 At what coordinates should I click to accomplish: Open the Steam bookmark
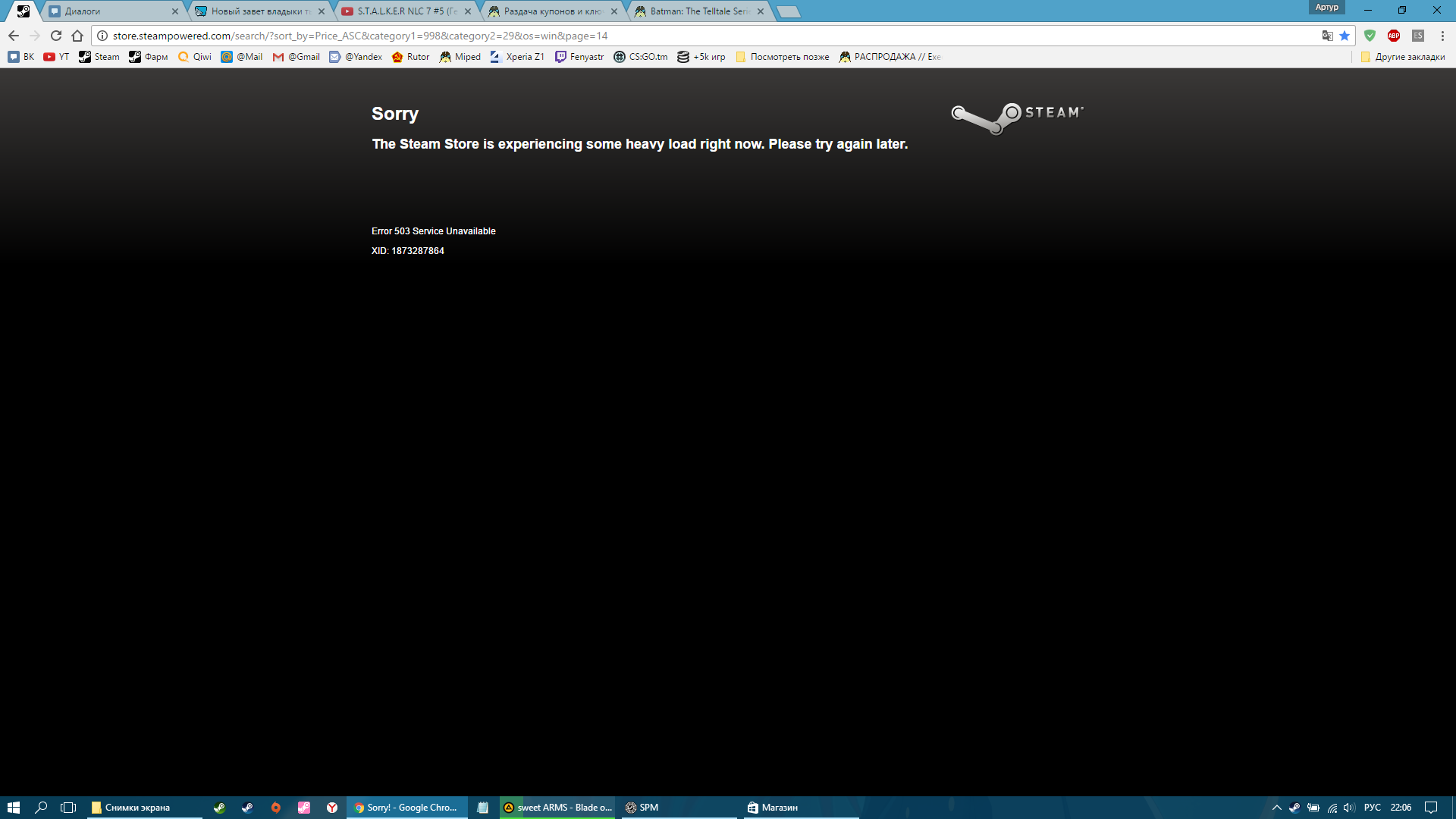[99, 57]
